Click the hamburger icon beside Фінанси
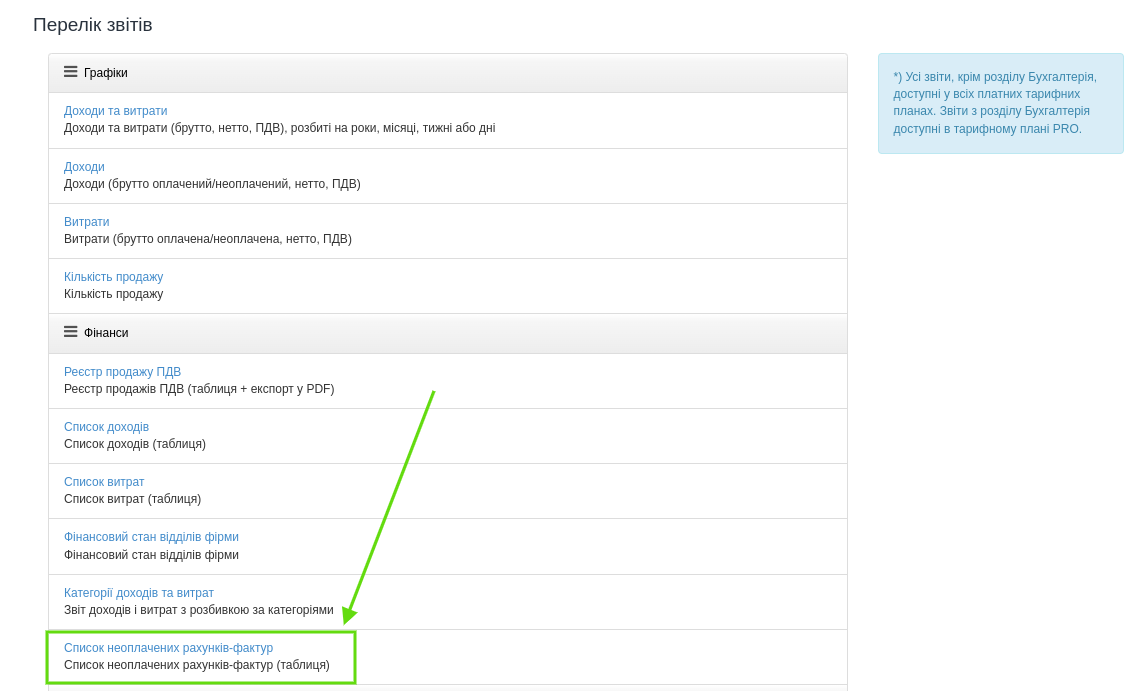Viewport: 1139px width, 691px height. click(x=70, y=332)
